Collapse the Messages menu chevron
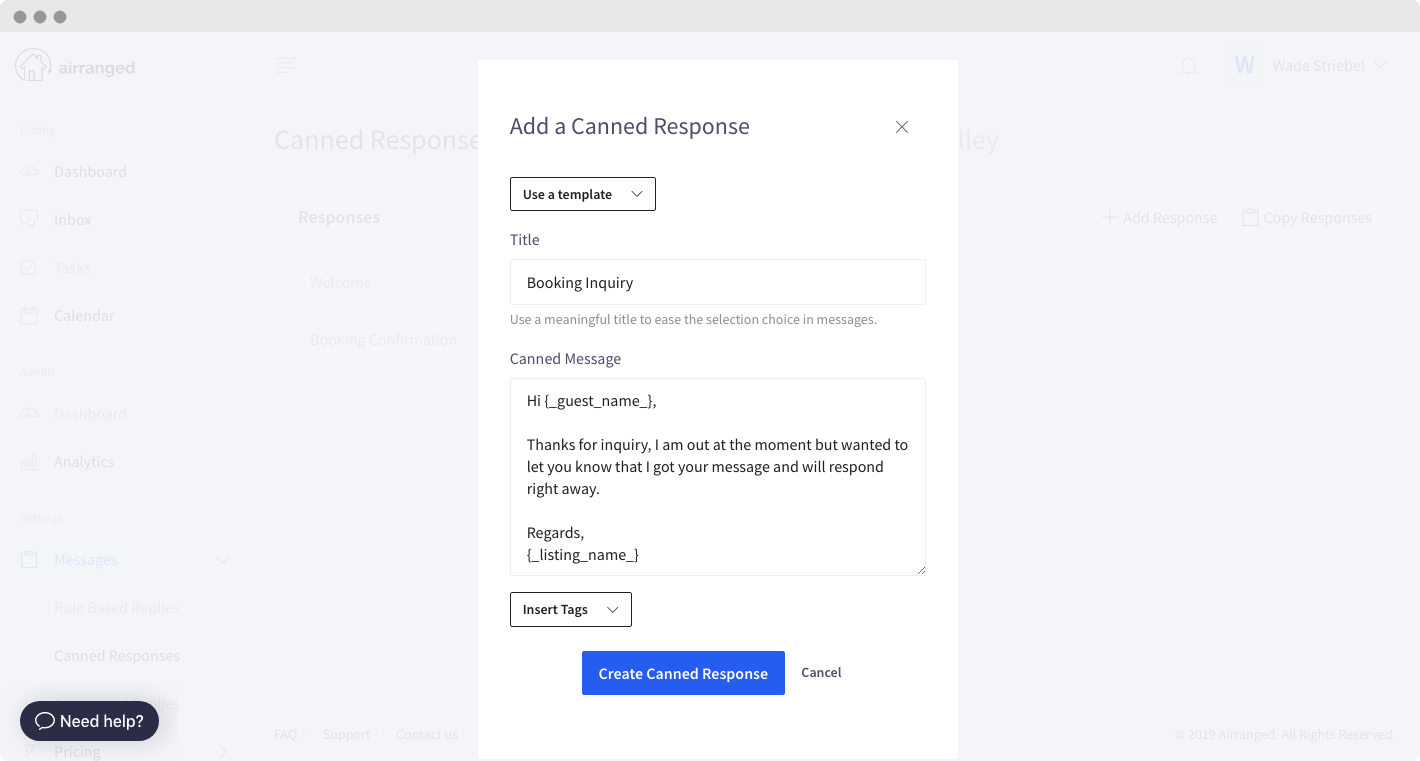Image resolution: width=1420 pixels, height=761 pixels. 223,559
